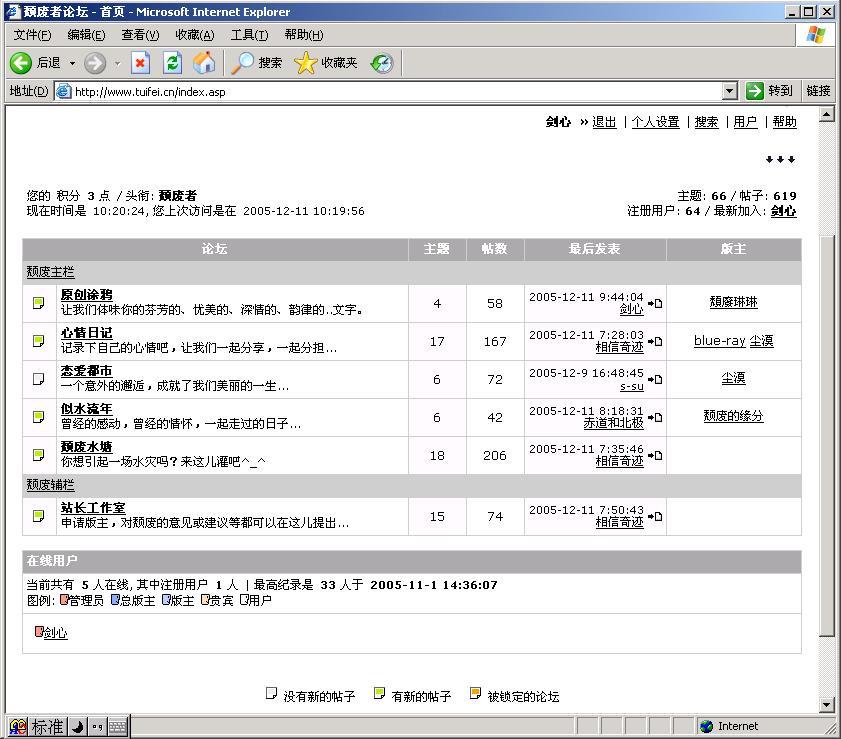Open the 收藏夹 favorites star button
This screenshot has width=841, height=739.
pyautogui.click(x=326, y=63)
